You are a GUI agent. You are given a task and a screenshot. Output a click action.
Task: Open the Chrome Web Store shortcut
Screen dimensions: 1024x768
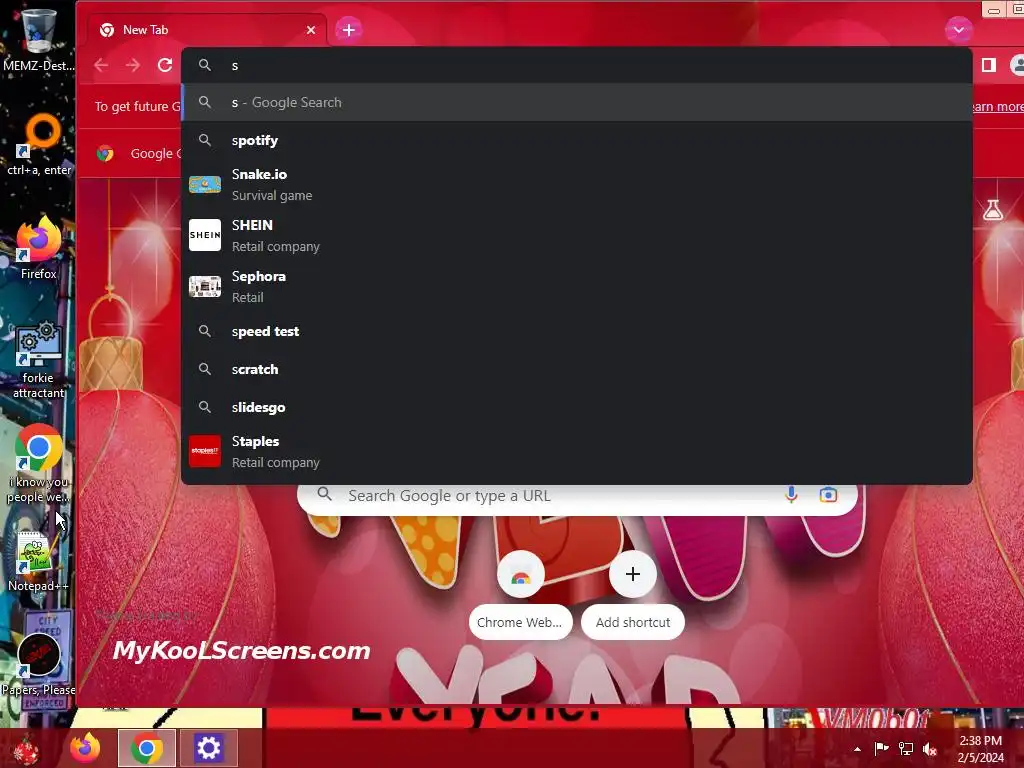click(520, 594)
